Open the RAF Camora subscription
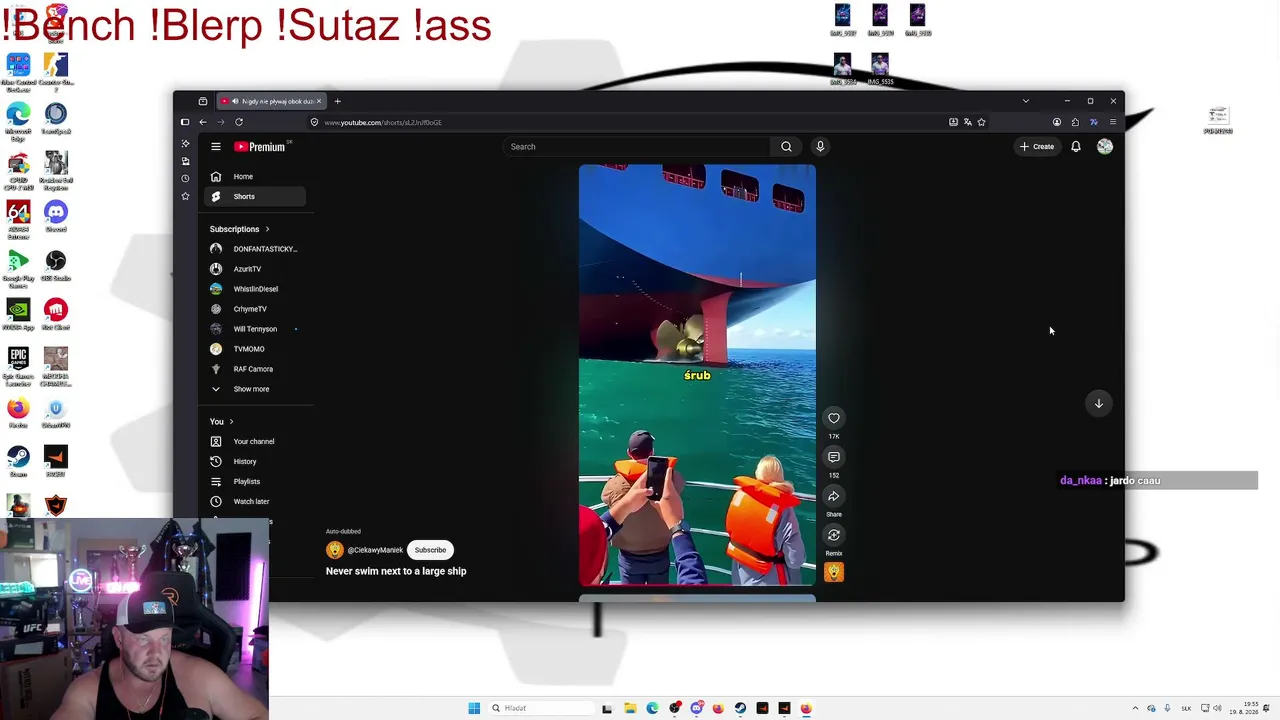Image resolution: width=1280 pixels, height=720 pixels. pos(255,369)
